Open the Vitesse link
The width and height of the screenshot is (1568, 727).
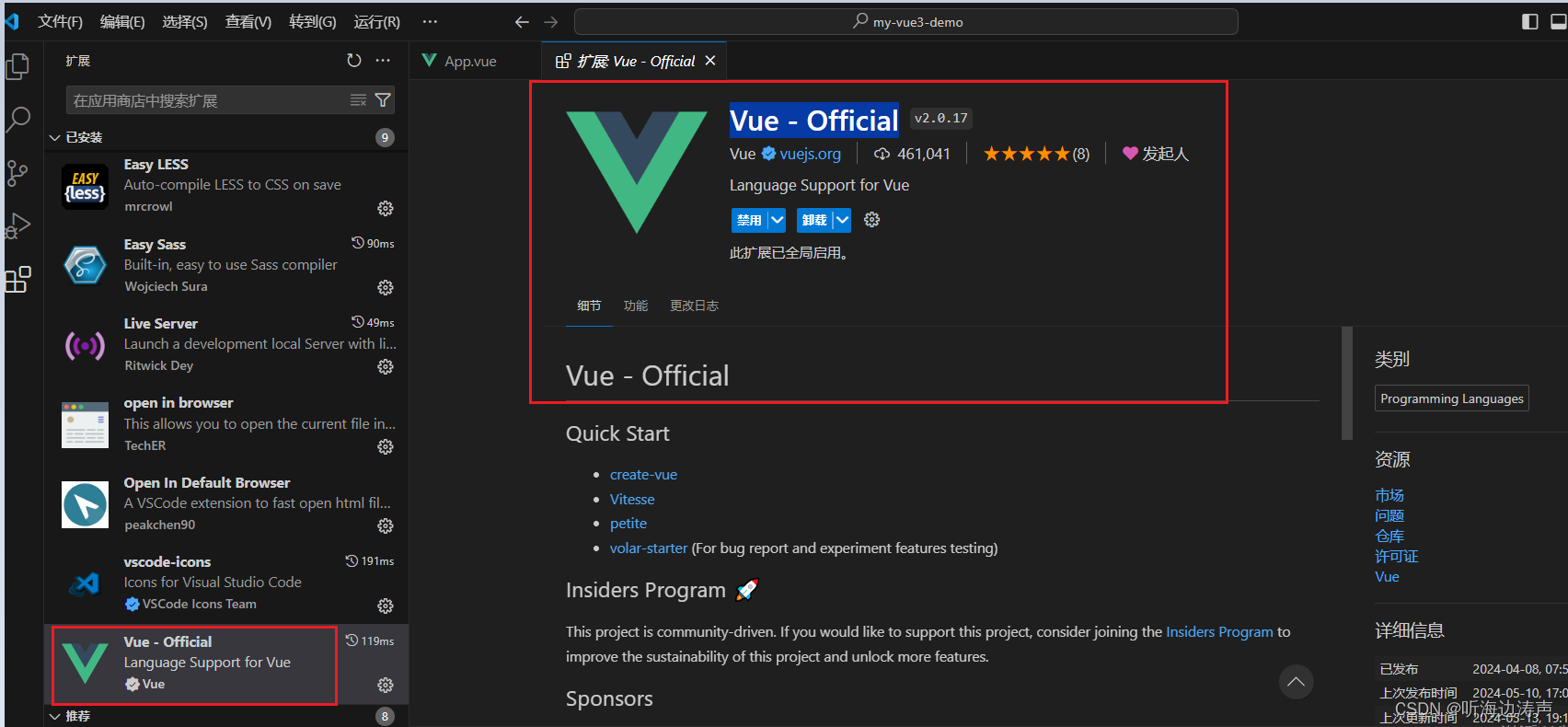pyautogui.click(x=632, y=499)
